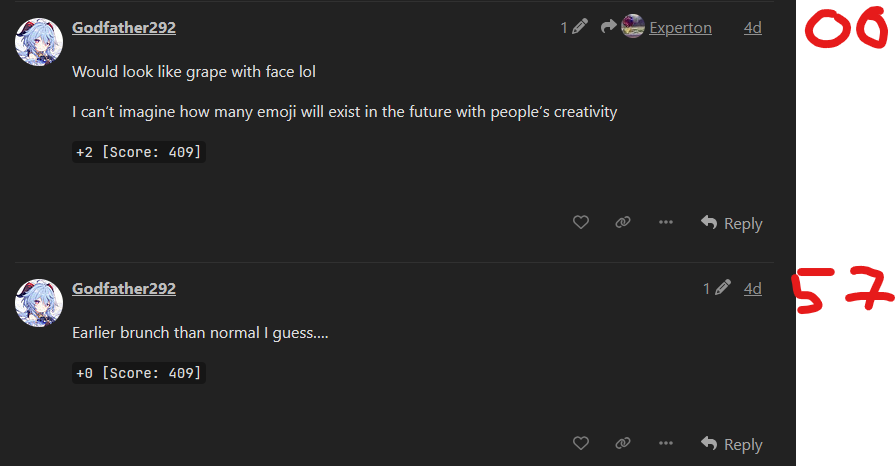This screenshot has height=466, width=896.
Task: Click the +0 Score: 409 code block
Action: point(139,373)
